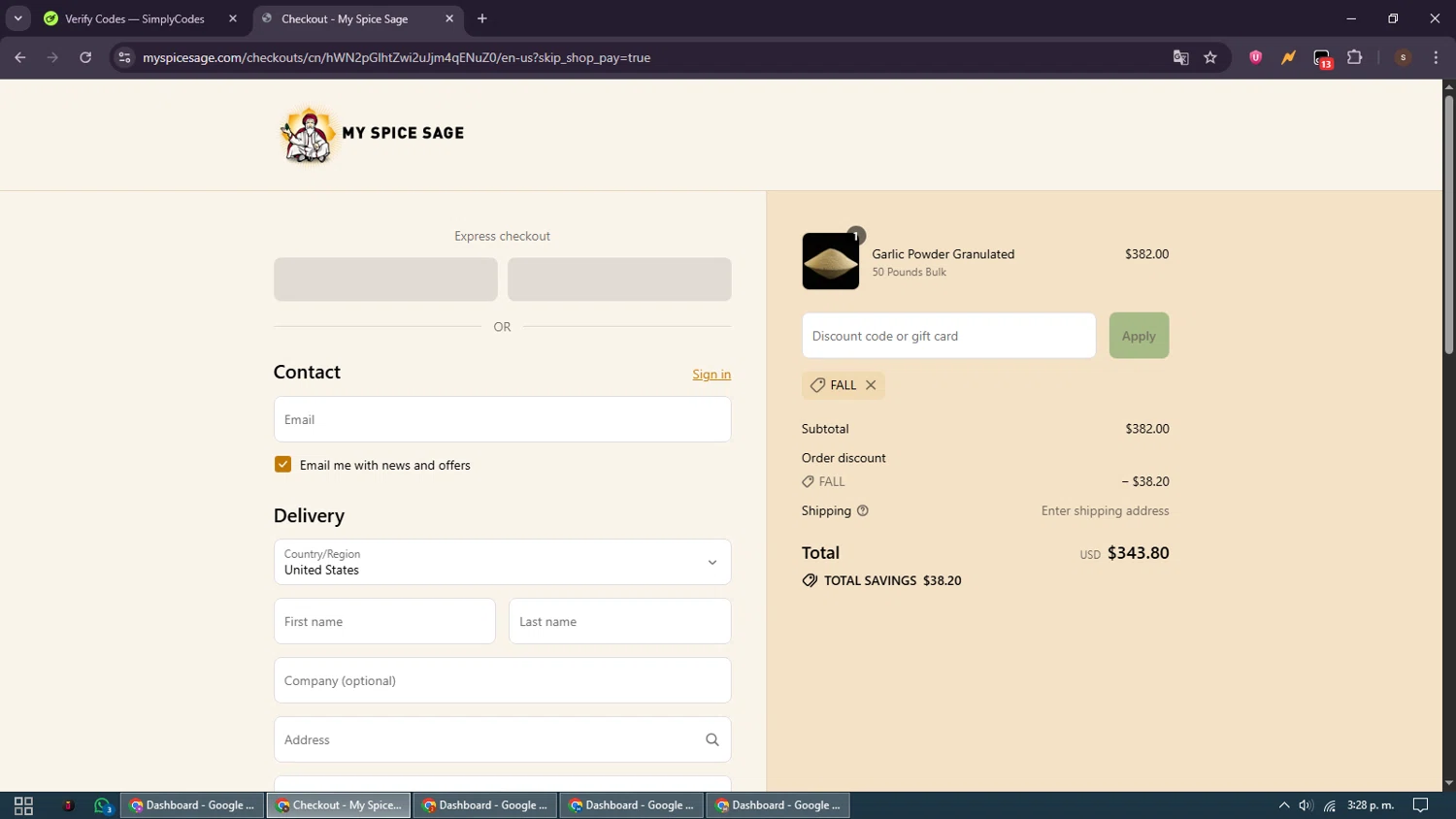Viewport: 1456px width, 819px height.
Task: Click the orange lightning extension icon
Action: [1288, 57]
